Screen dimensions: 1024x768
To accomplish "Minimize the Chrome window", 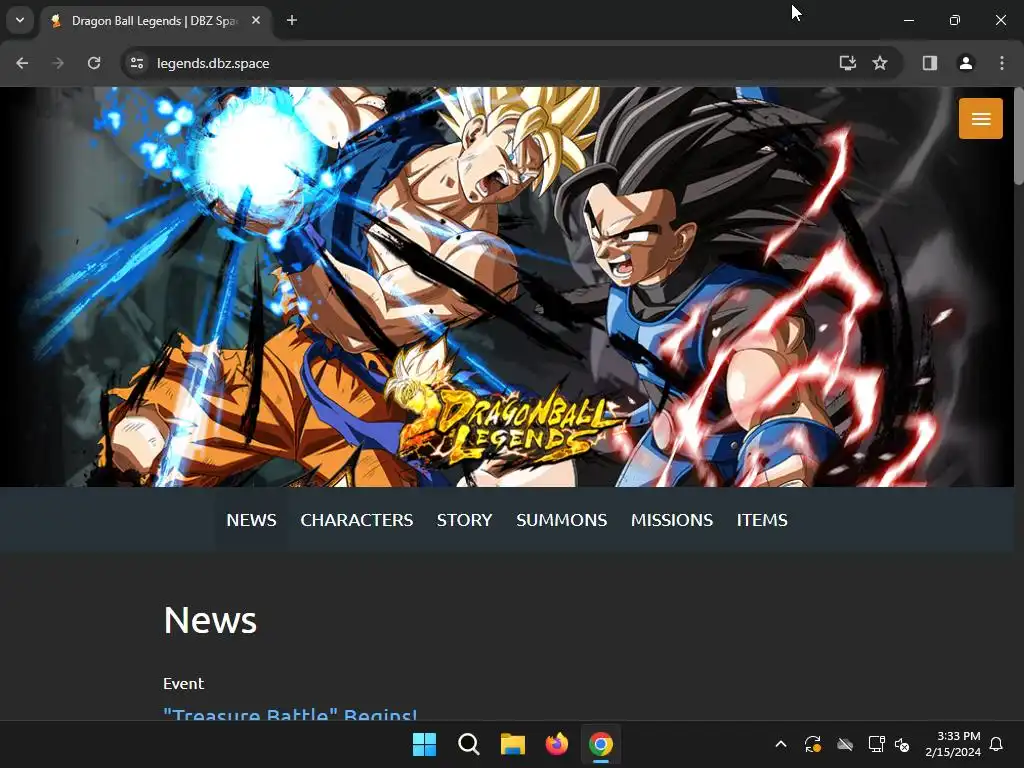I will pyautogui.click(x=909, y=20).
